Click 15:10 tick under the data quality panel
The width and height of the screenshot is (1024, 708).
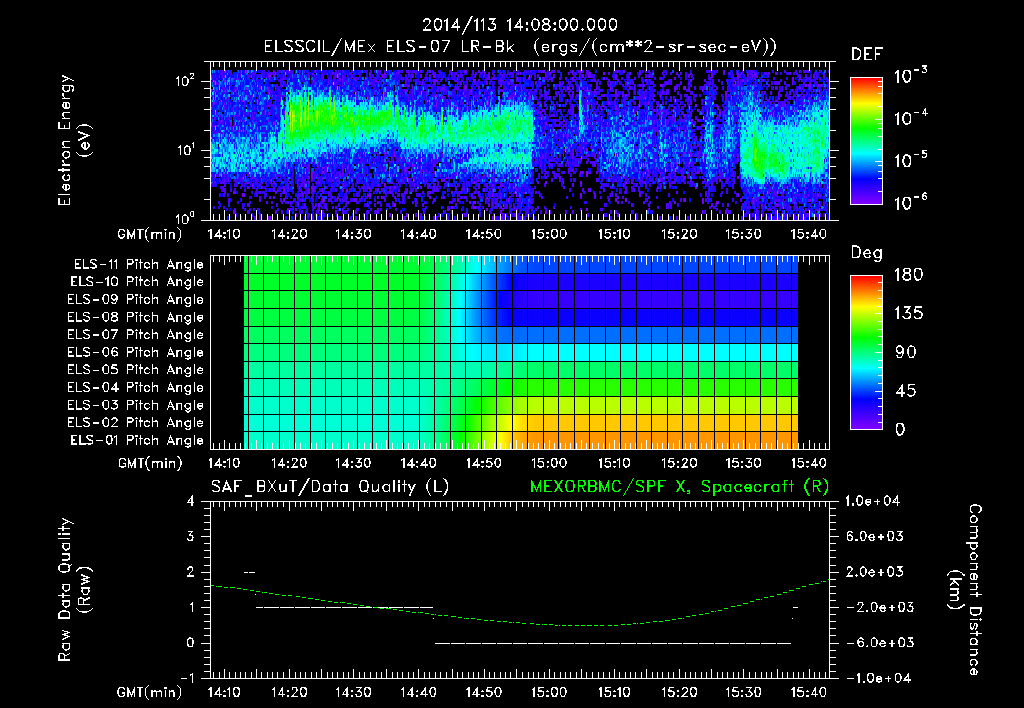613,692
